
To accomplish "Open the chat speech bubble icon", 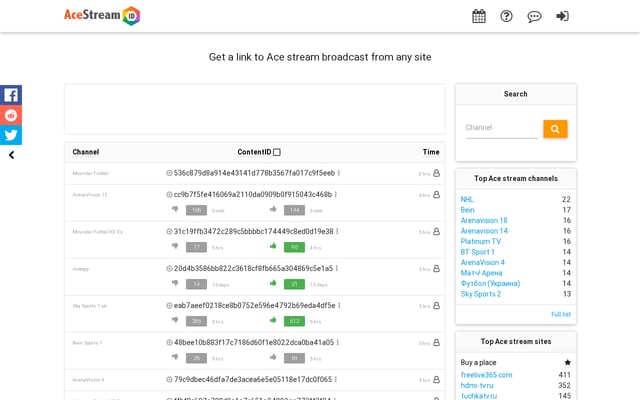I will (x=534, y=16).
